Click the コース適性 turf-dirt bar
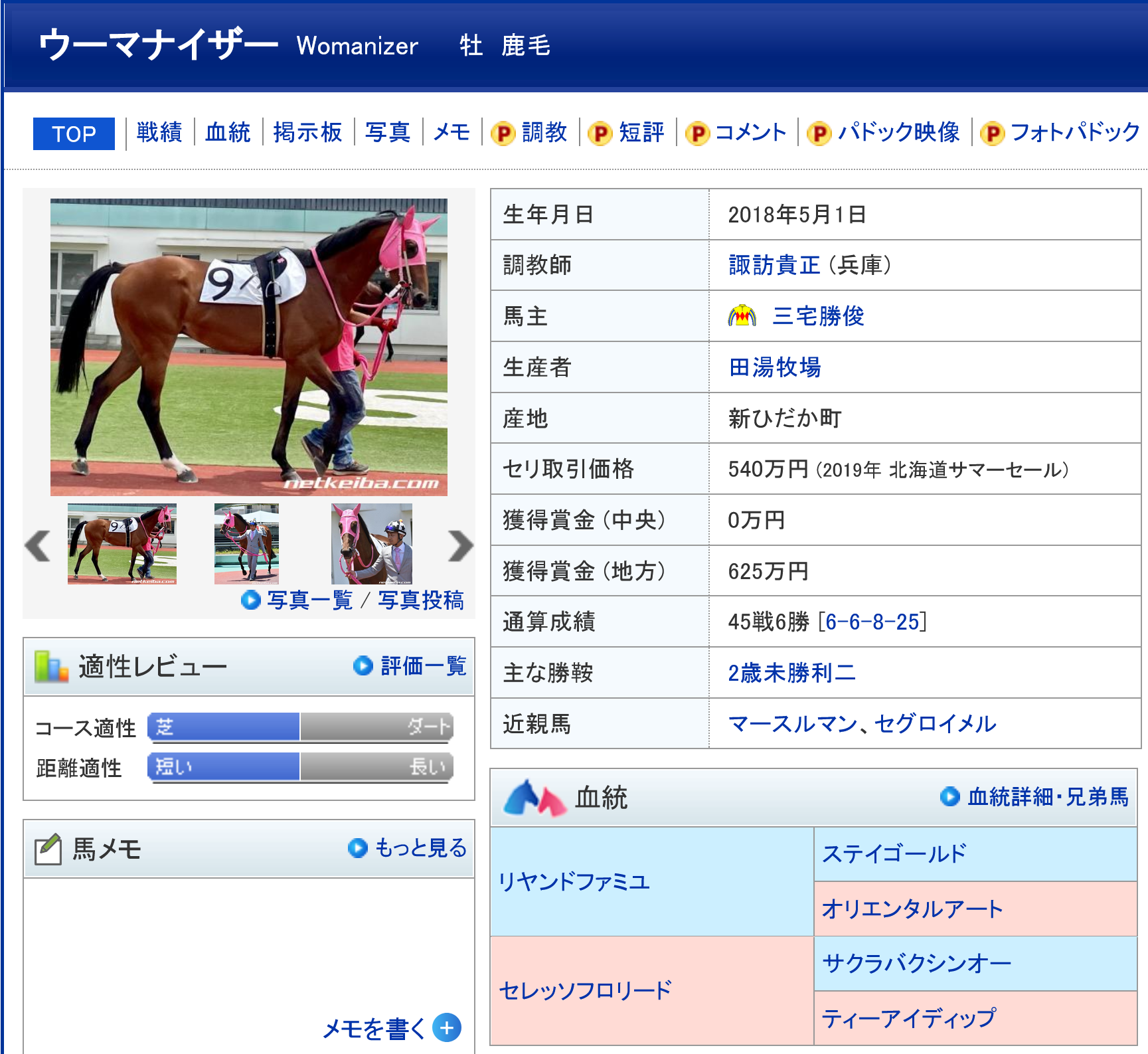This screenshot has height=1054, width=1148. (x=300, y=727)
